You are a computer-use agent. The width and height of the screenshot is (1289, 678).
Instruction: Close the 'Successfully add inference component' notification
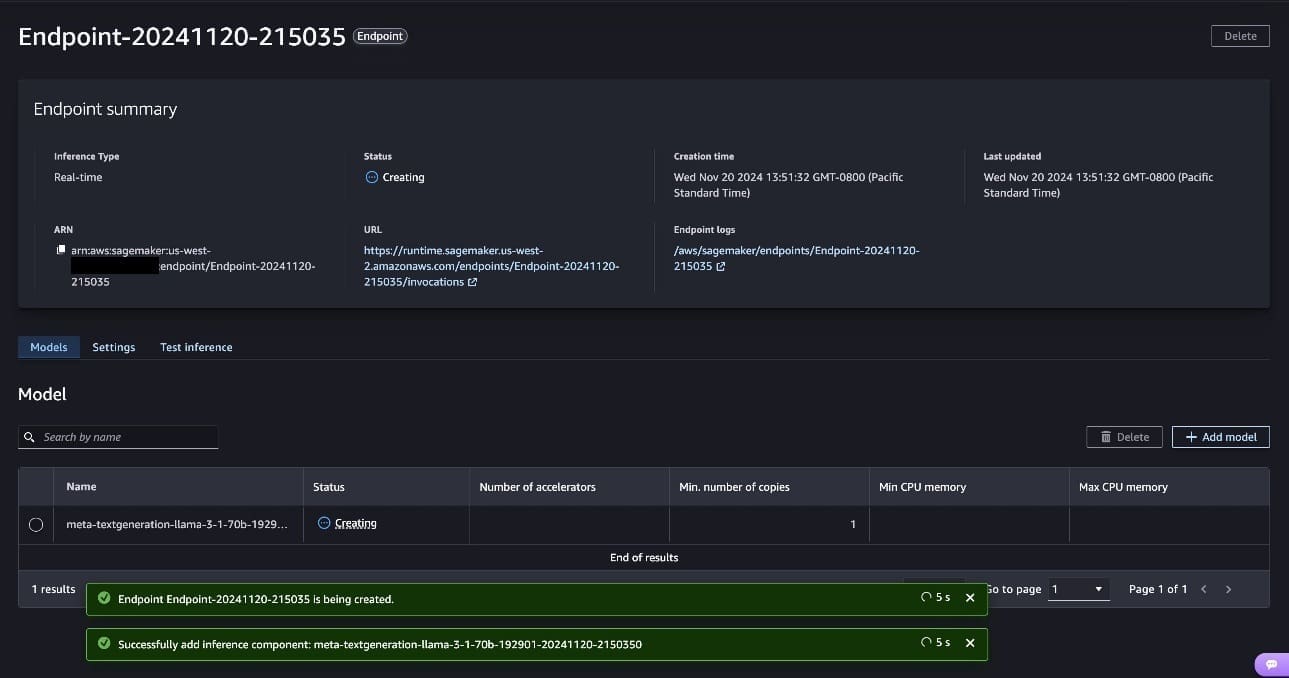point(969,643)
